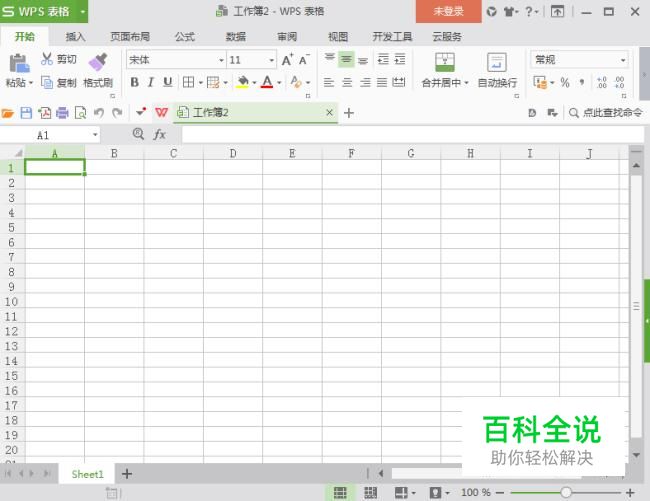Switch to the 公式 ribbon tab
This screenshot has height=501, width=650.
pos(184,37)
